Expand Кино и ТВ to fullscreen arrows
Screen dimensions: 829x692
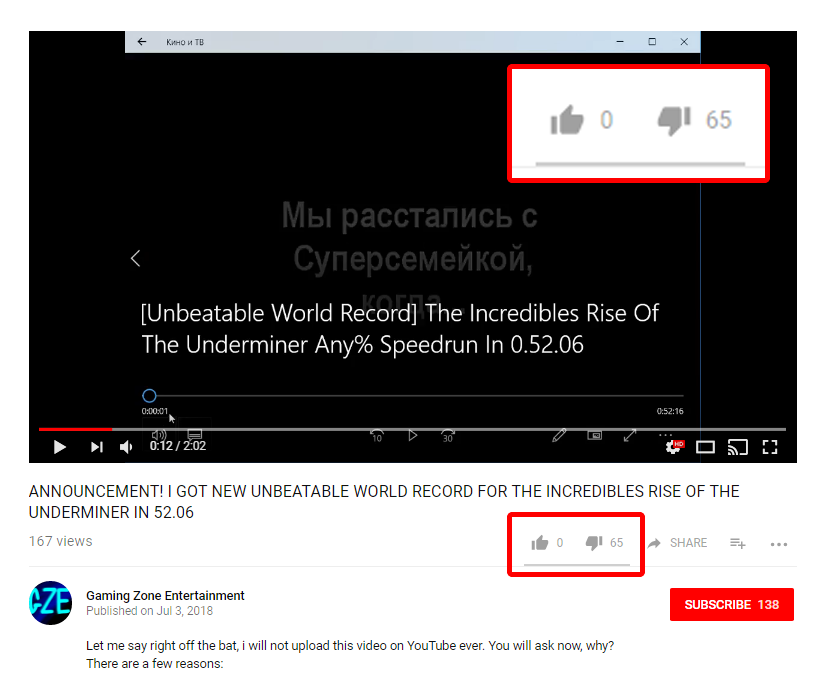click(630, 436)
